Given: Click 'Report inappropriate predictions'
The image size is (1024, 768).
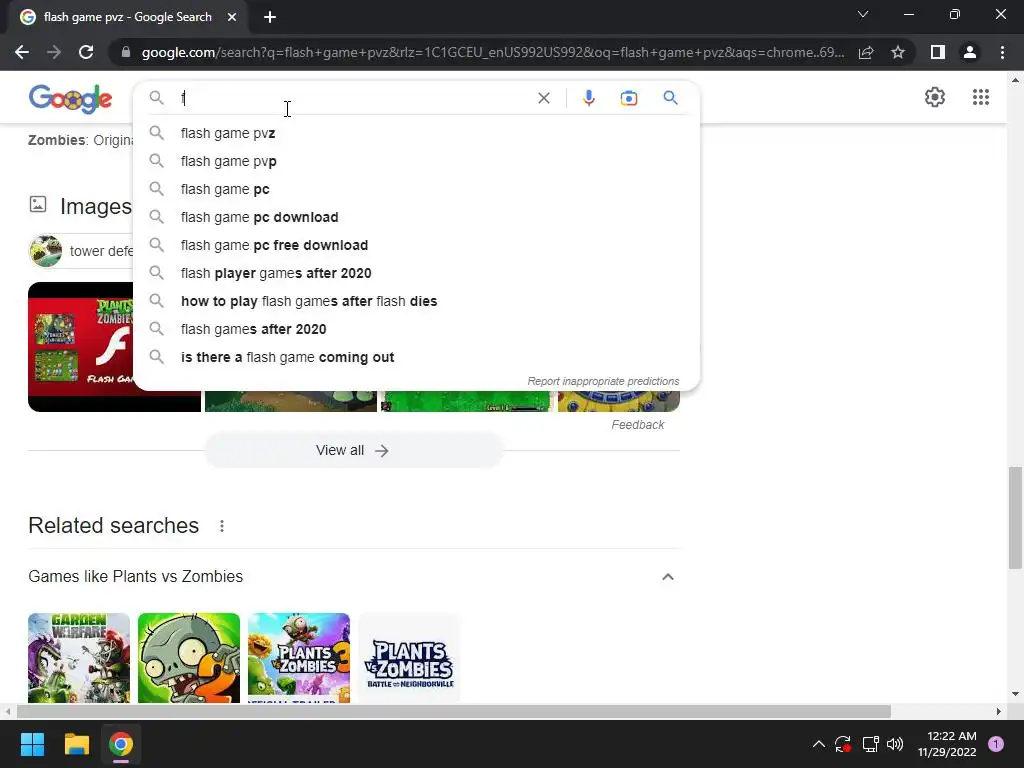Looking at the screenshot, I should [x=603, y=381].
